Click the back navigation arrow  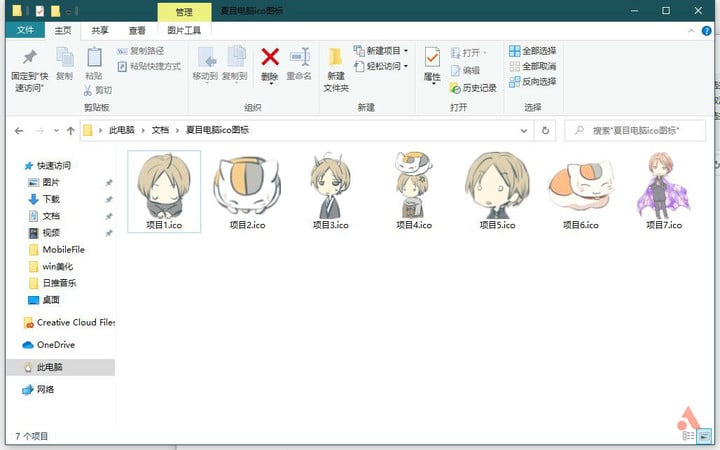point(19,131)
